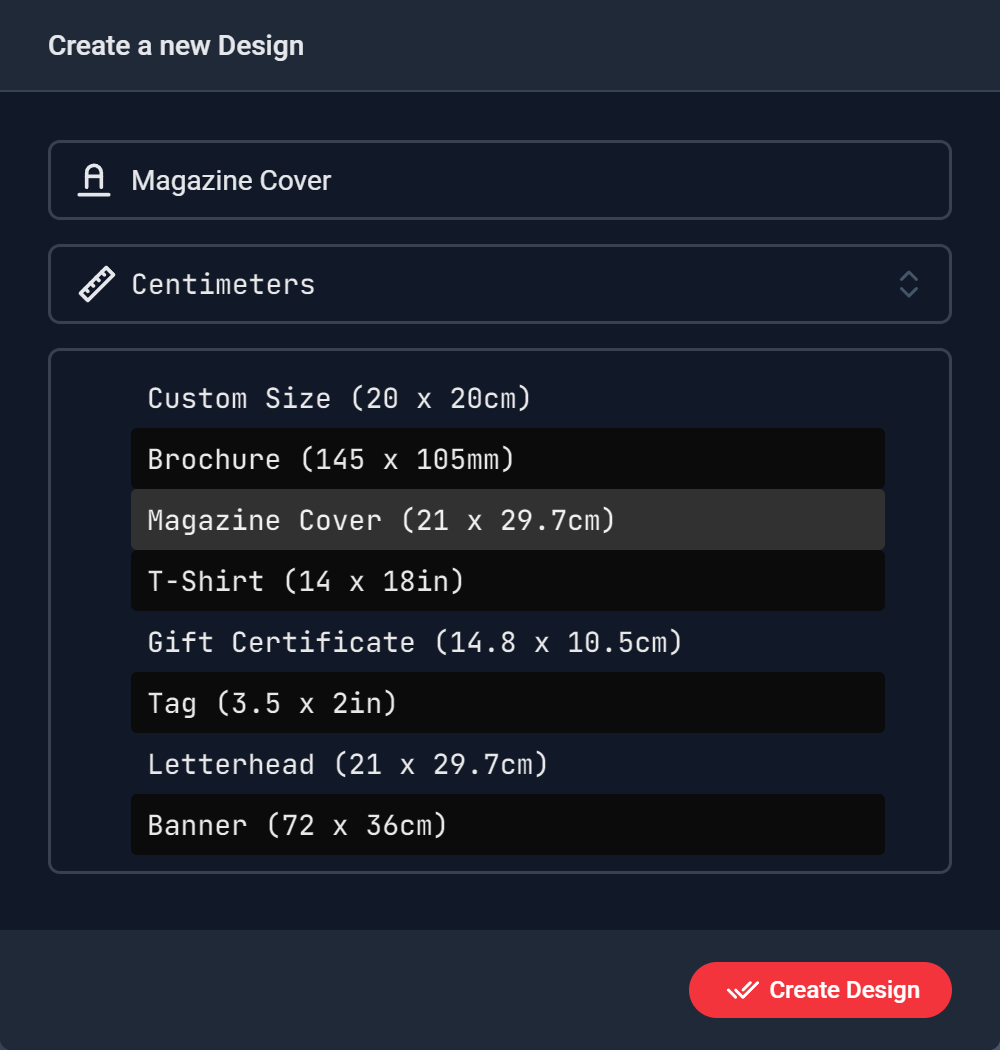Click the ruler icon beside Centimeters
This screenshot has height=1050, width=1000.
[x=96, y=284]
